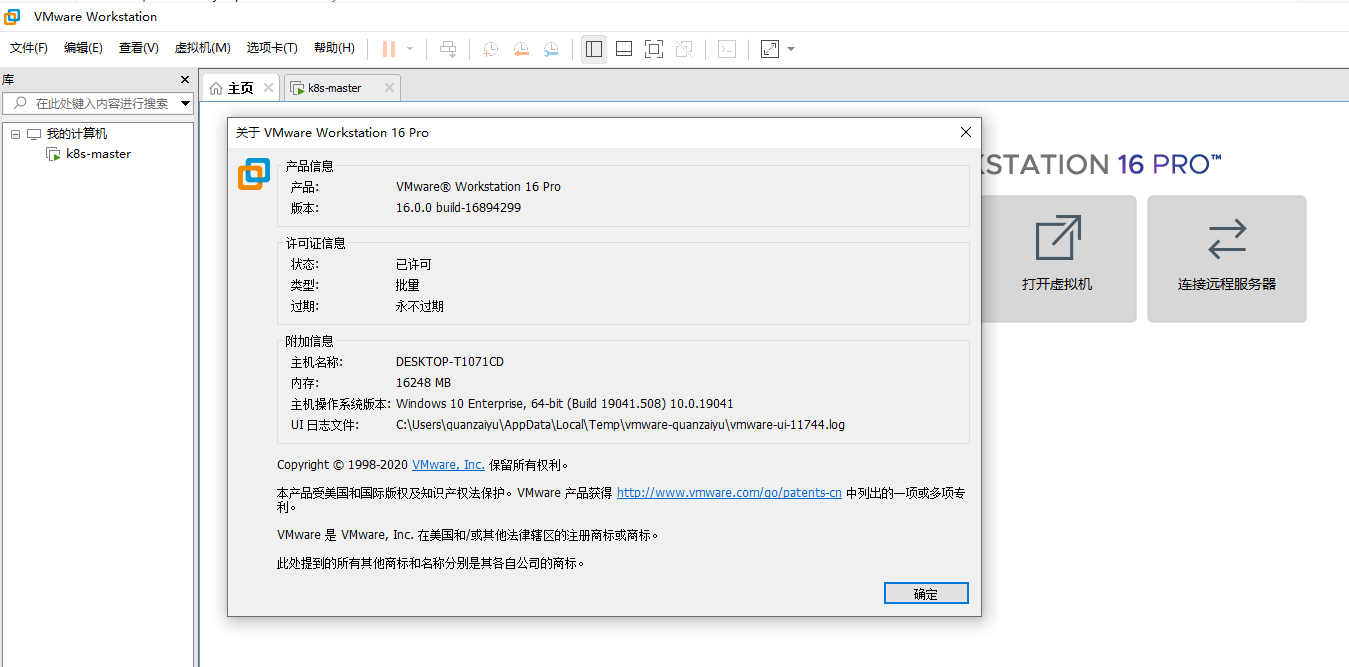The width and height of the screenshot is (1349, 667).
Task: Click the VMware Workstation title bar logo
Action: point(13,17)
